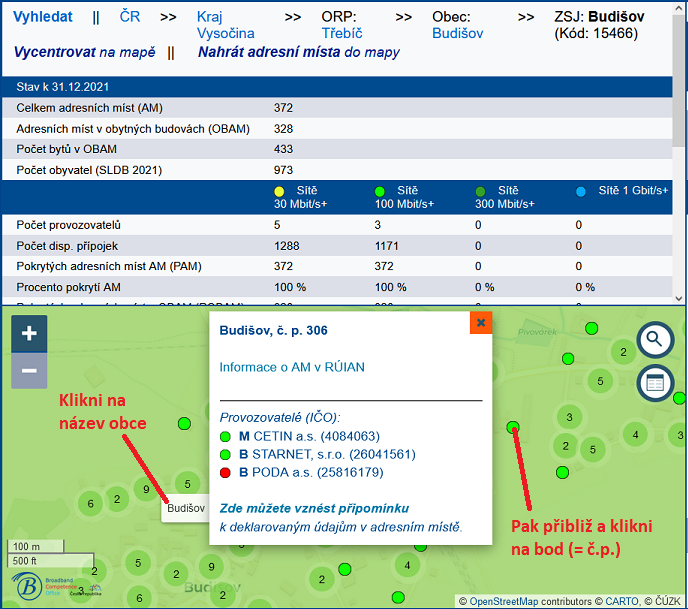The width and height of the screenshot is (688, 609).
Task: Click the Budišov town label on map
Action: pyautogui.click(x=186, y=508)
